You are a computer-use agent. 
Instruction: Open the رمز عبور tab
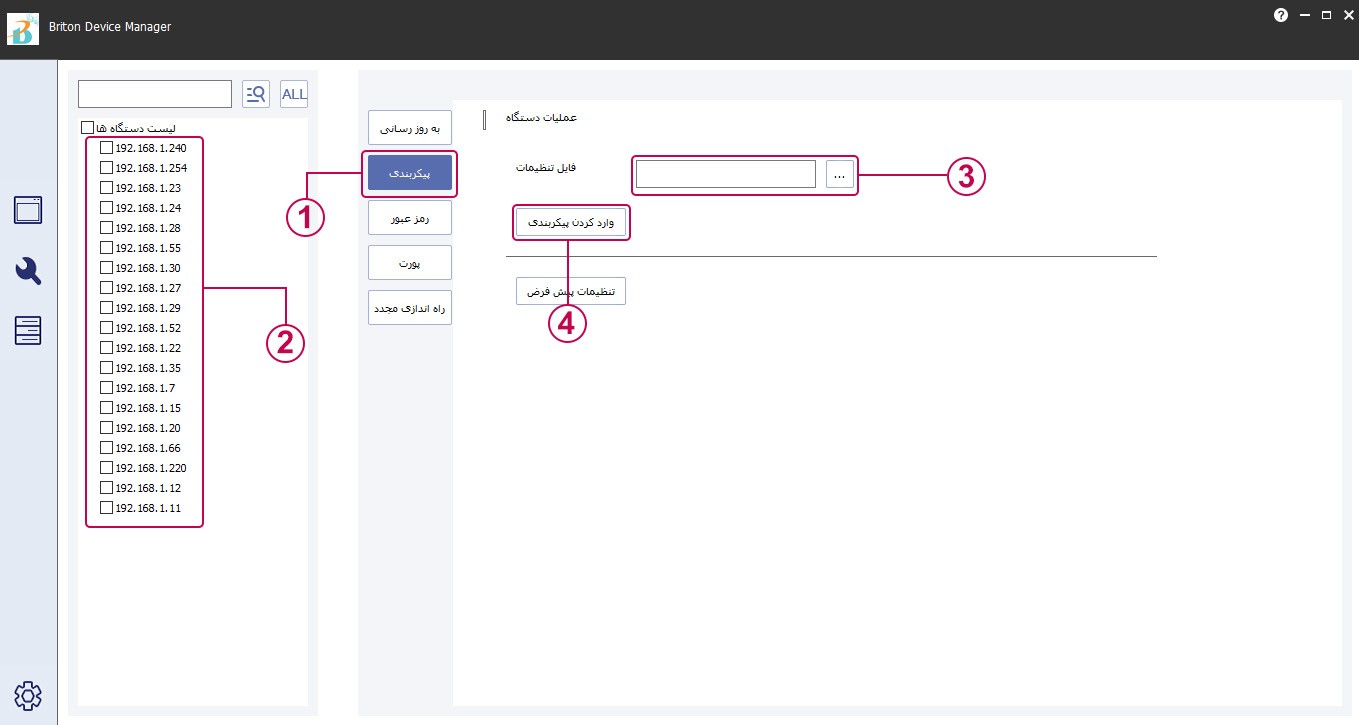(410, 218)
